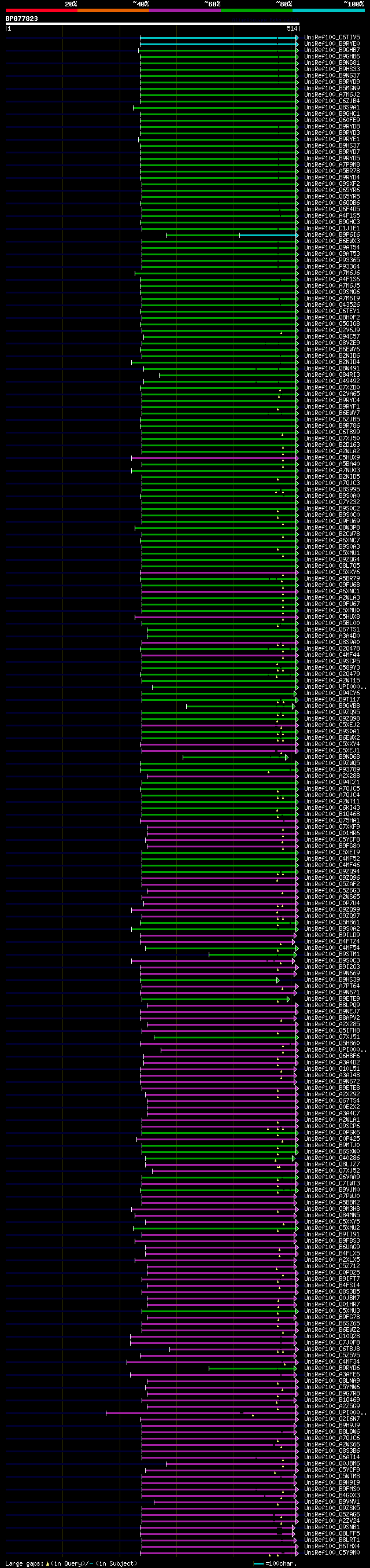Select the UniRef100_B9RYD3 label
Screen dimensions: 370x1568
(332, 133)
